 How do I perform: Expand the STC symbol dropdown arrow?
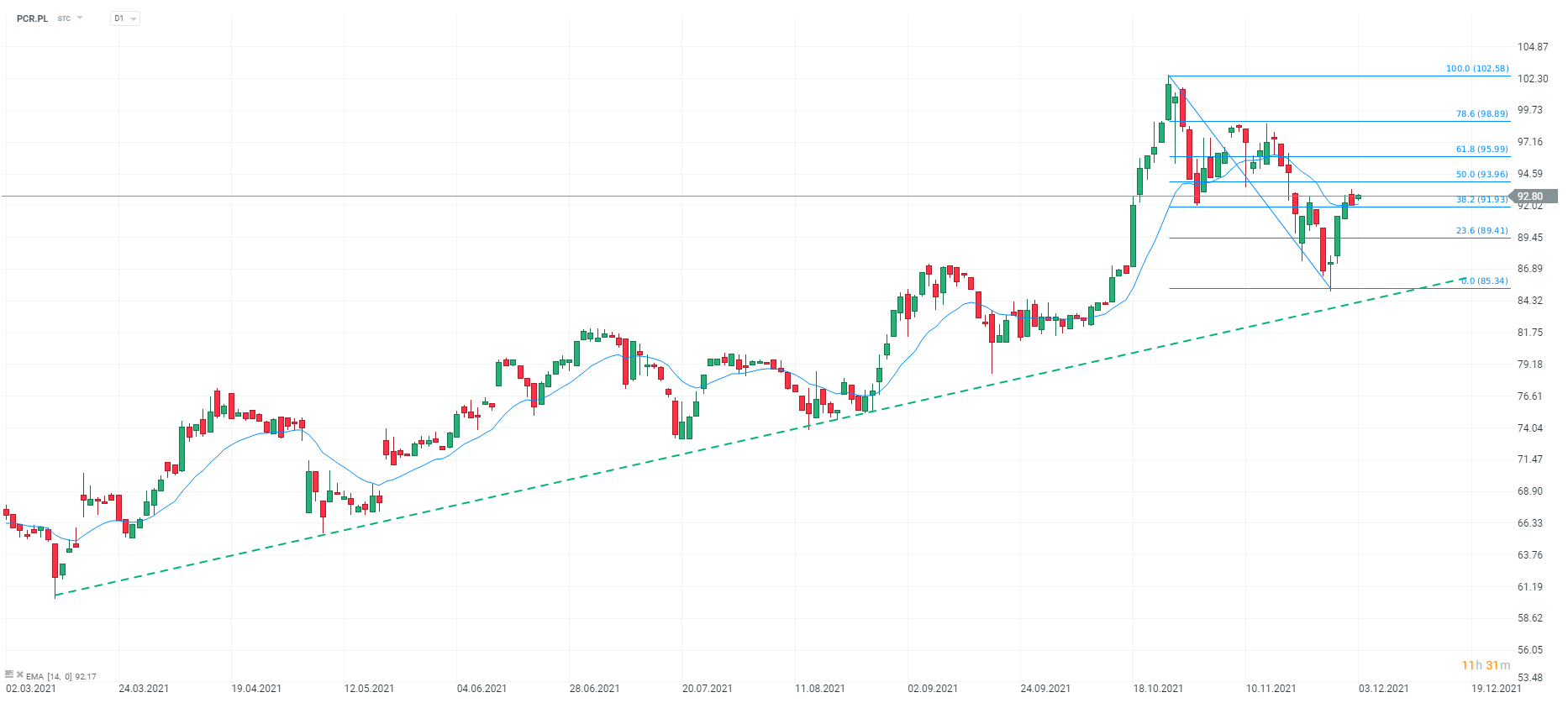pyautogui.click(x=80, y=18)
